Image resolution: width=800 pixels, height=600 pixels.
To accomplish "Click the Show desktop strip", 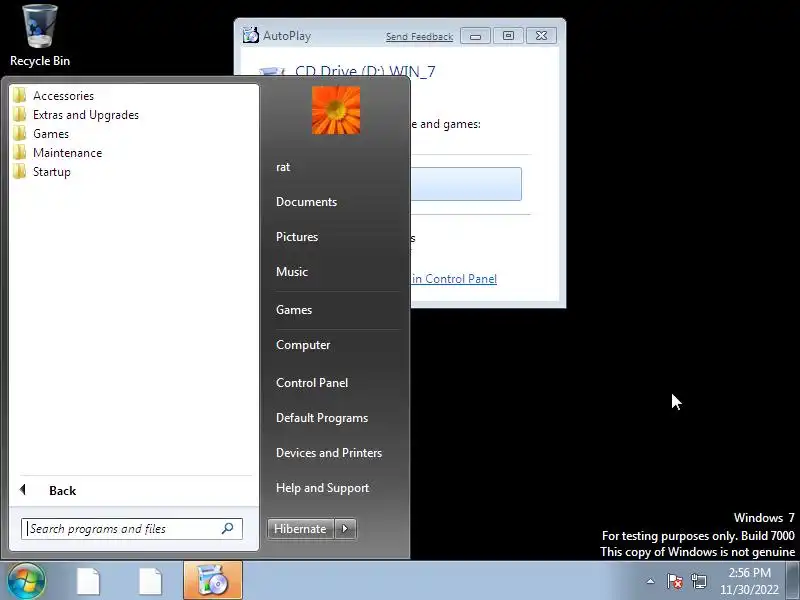I will [793, 581].
